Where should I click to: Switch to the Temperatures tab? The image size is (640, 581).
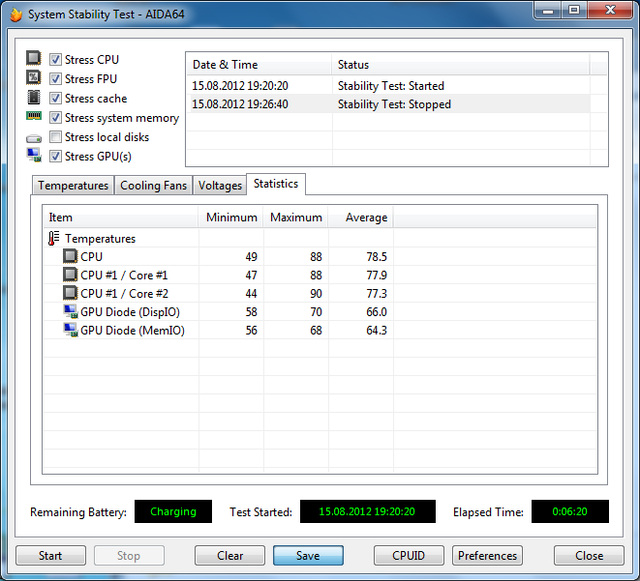[73, 186]
